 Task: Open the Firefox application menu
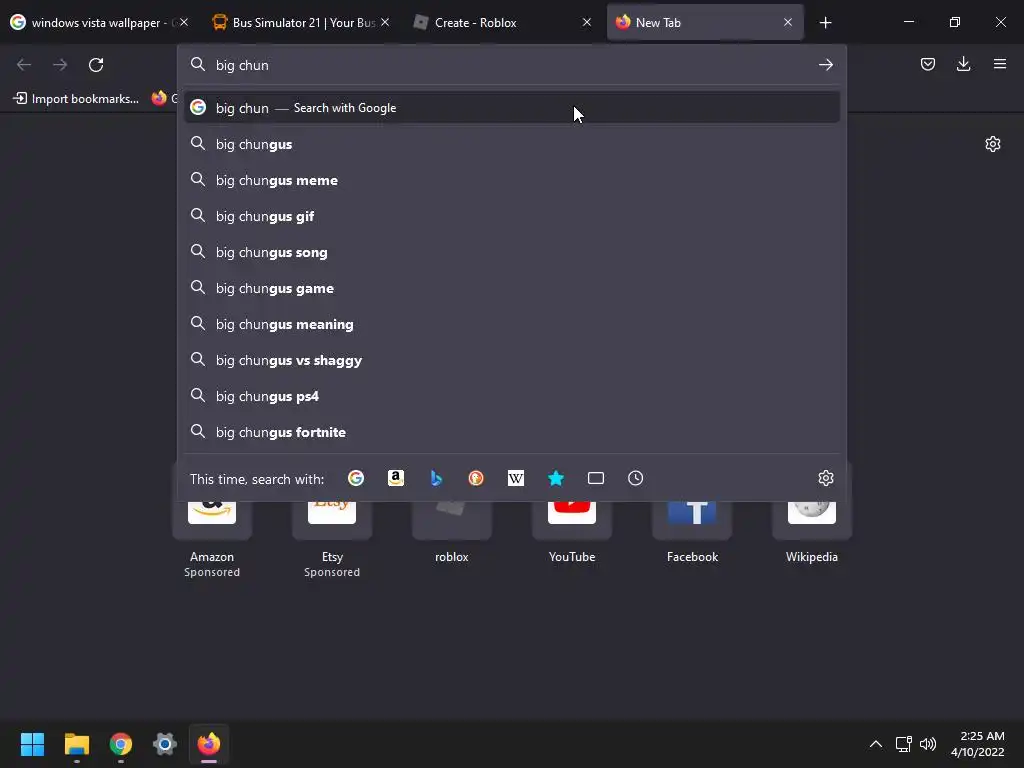999,64
